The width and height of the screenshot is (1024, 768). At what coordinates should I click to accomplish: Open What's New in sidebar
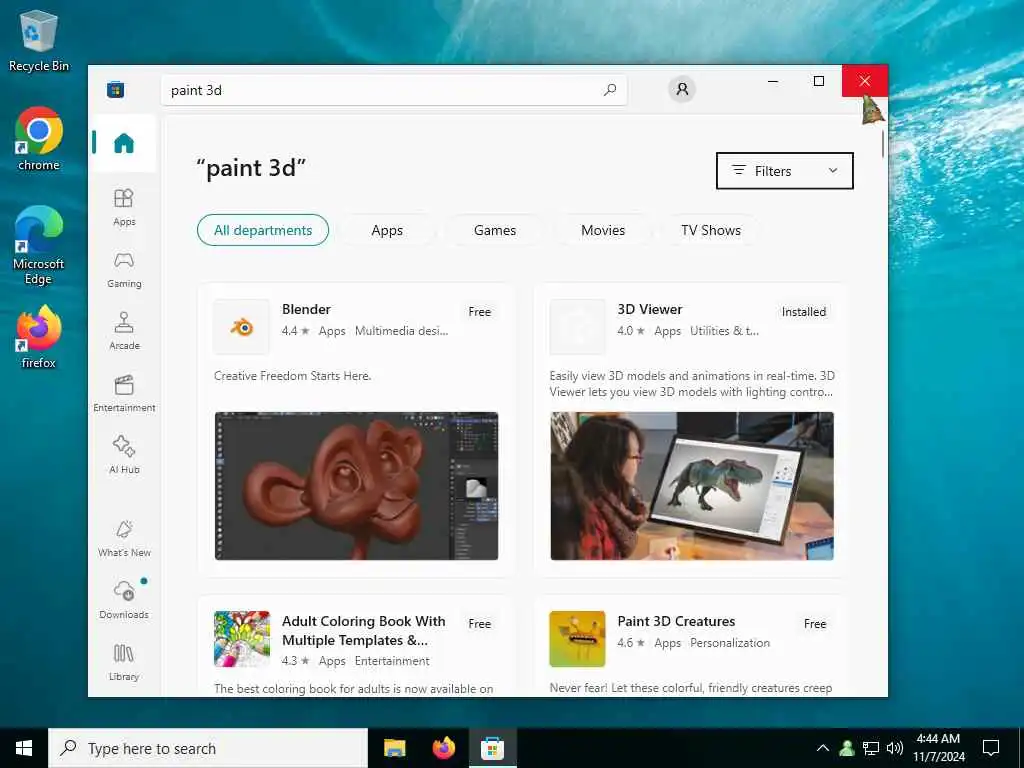pyautogui.click(x=123, y=539)
